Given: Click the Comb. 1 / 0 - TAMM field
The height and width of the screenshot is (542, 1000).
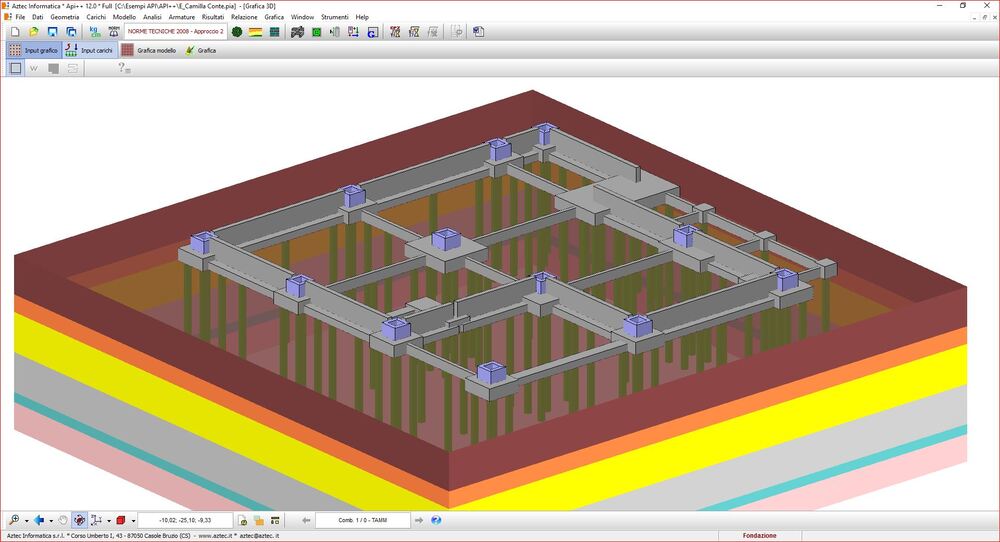Looking at the screenshot, I should click(363, 520).
